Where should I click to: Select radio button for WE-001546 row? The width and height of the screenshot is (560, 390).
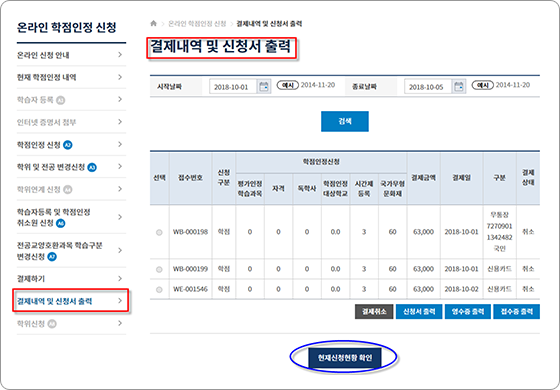(x=159, y=290)
